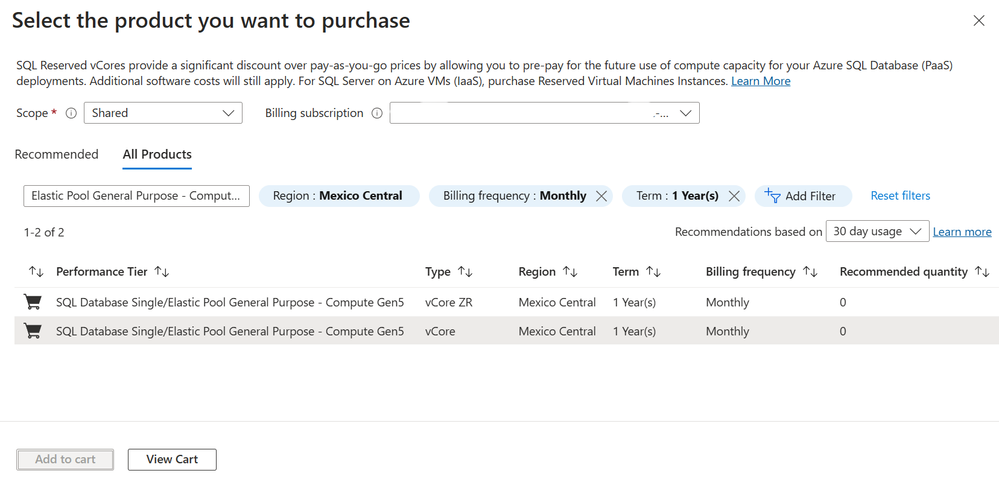The height and width of the screenshot is (491, 999).
Task: Sort the Type column
Action: point(465,272)
